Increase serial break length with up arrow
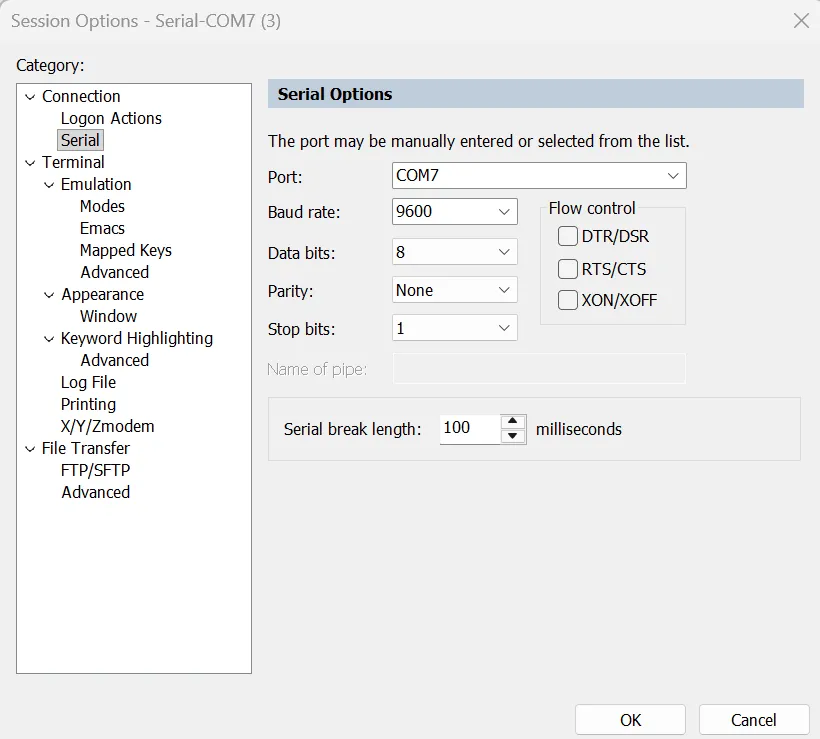820x739 pixels. point(513,421)
